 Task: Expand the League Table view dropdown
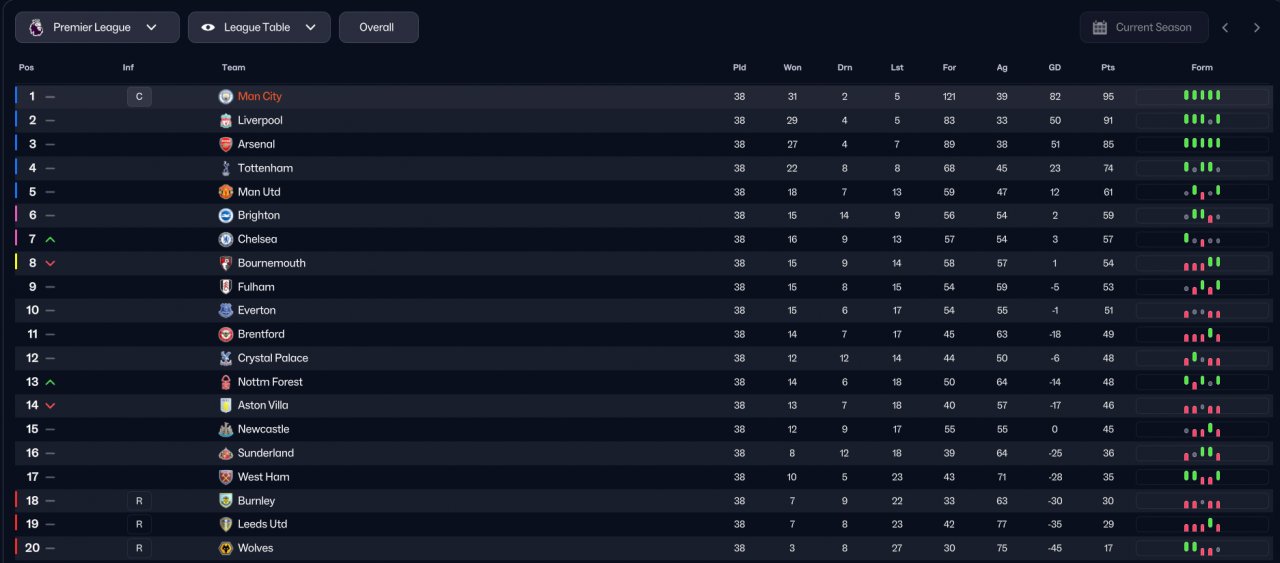coord(259,28)
